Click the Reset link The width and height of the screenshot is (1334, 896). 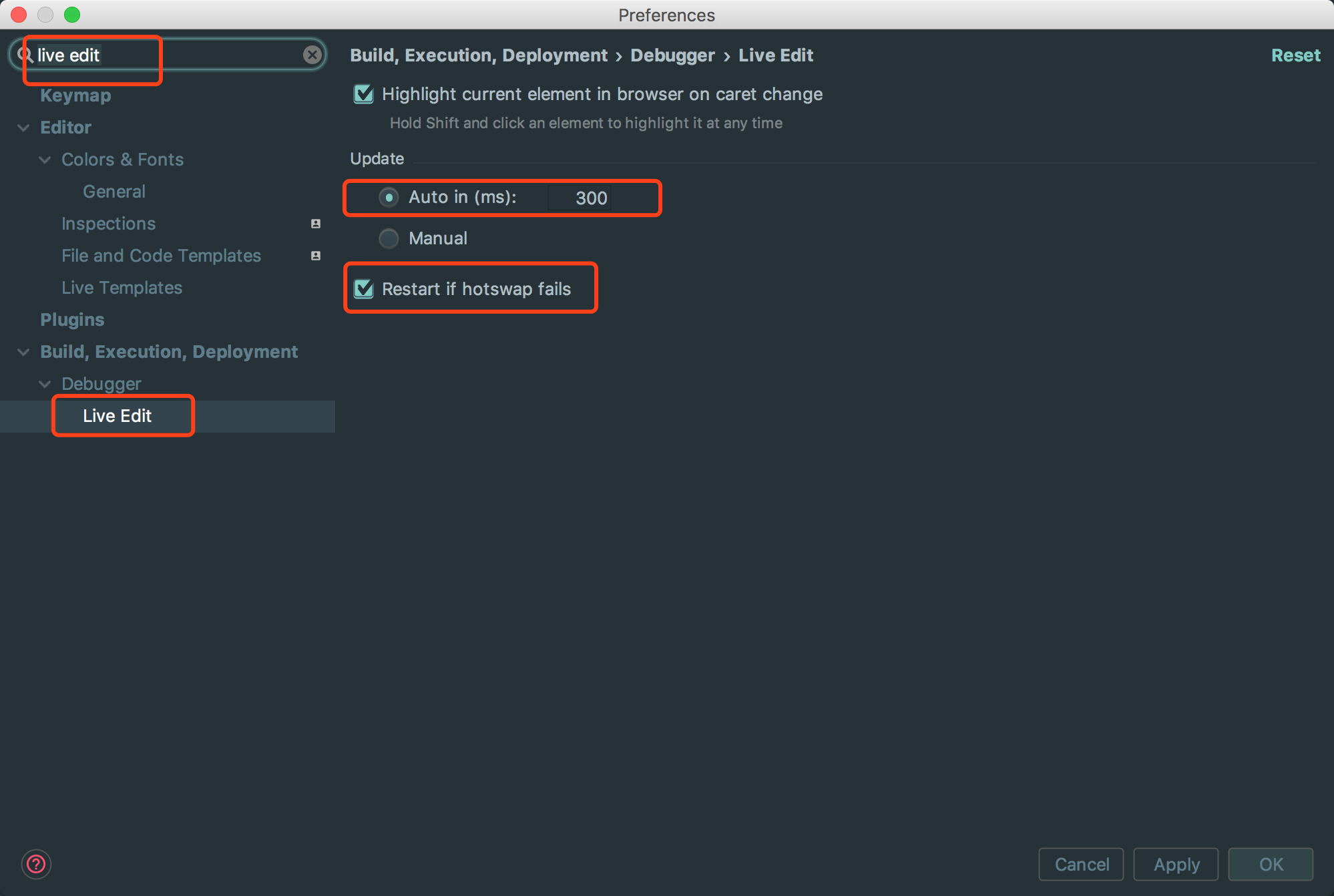click(1295, 55)
